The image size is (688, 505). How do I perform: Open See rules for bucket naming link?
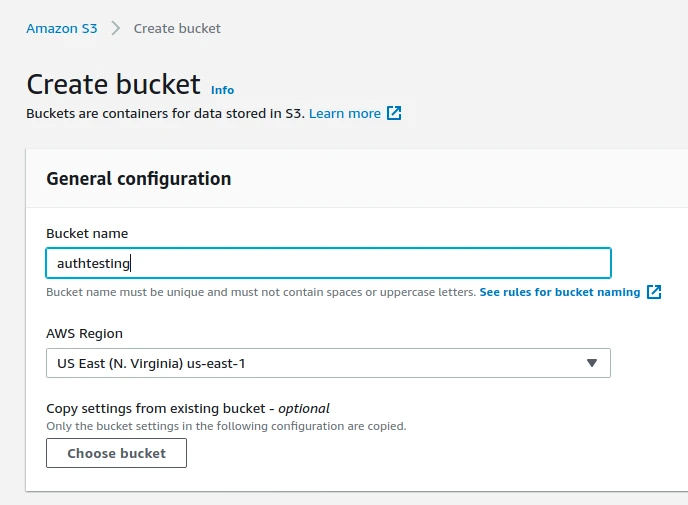(559, 292)
